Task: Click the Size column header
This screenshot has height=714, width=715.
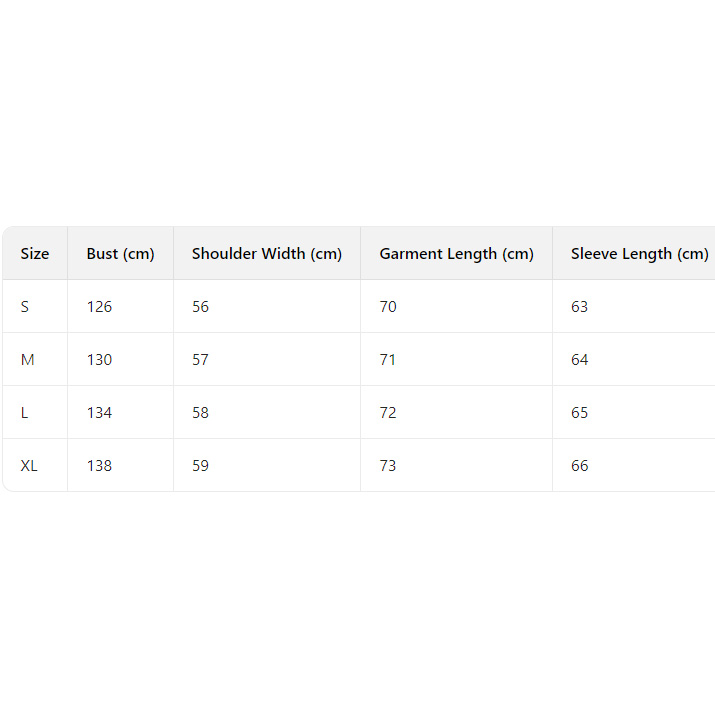Action: point(35,254)
